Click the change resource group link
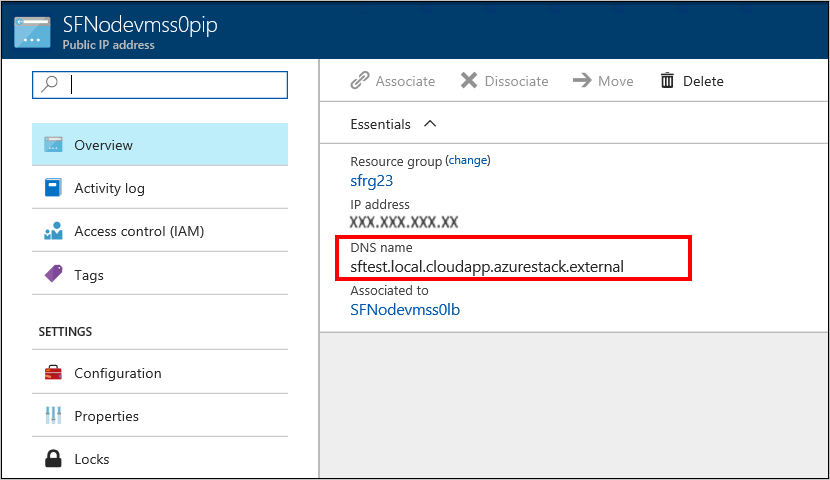Viewport: 830px width, 480px height. [x=468, y=160]
